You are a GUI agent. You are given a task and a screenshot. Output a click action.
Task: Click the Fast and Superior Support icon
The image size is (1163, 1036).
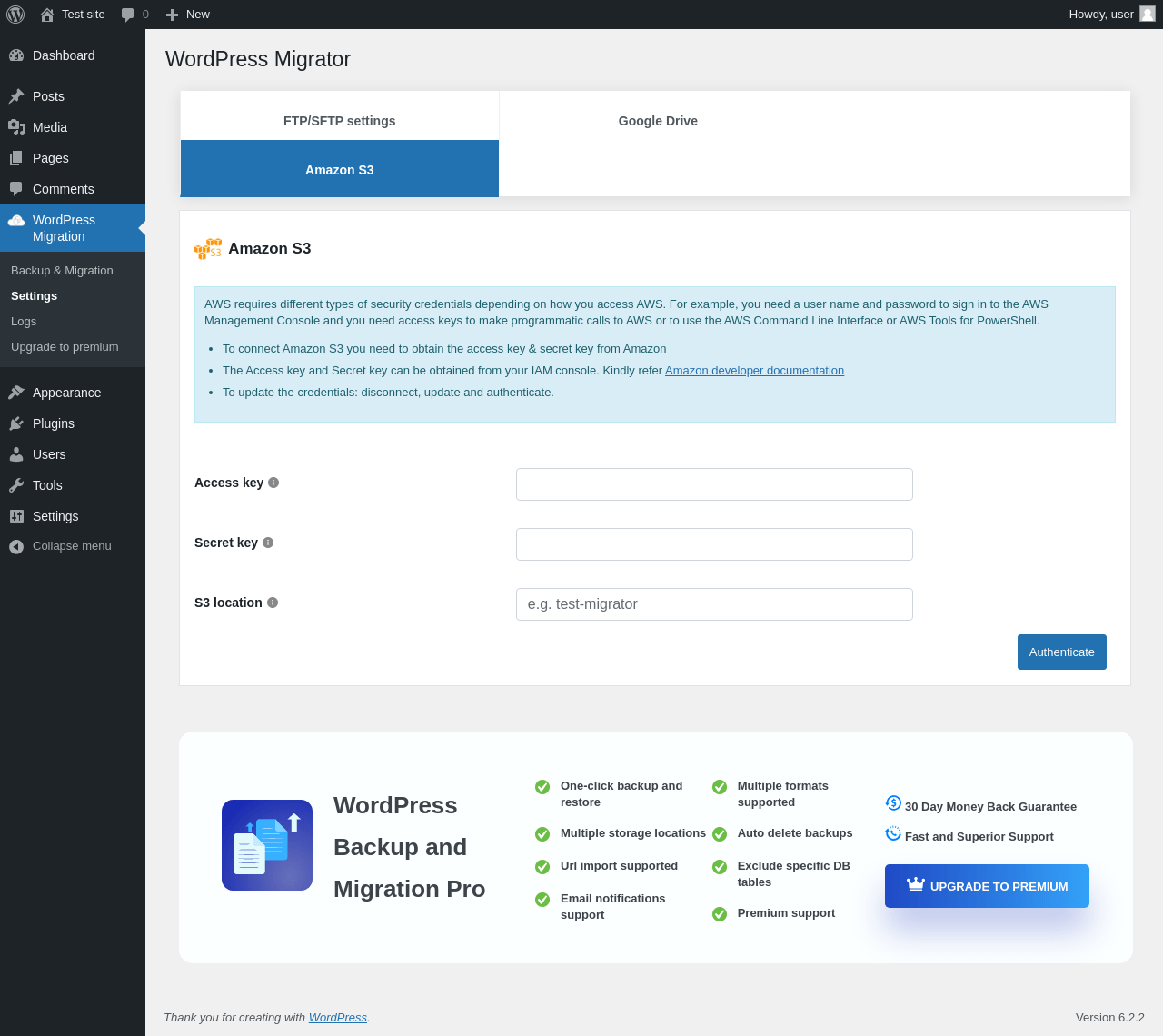tap(893, 833)
